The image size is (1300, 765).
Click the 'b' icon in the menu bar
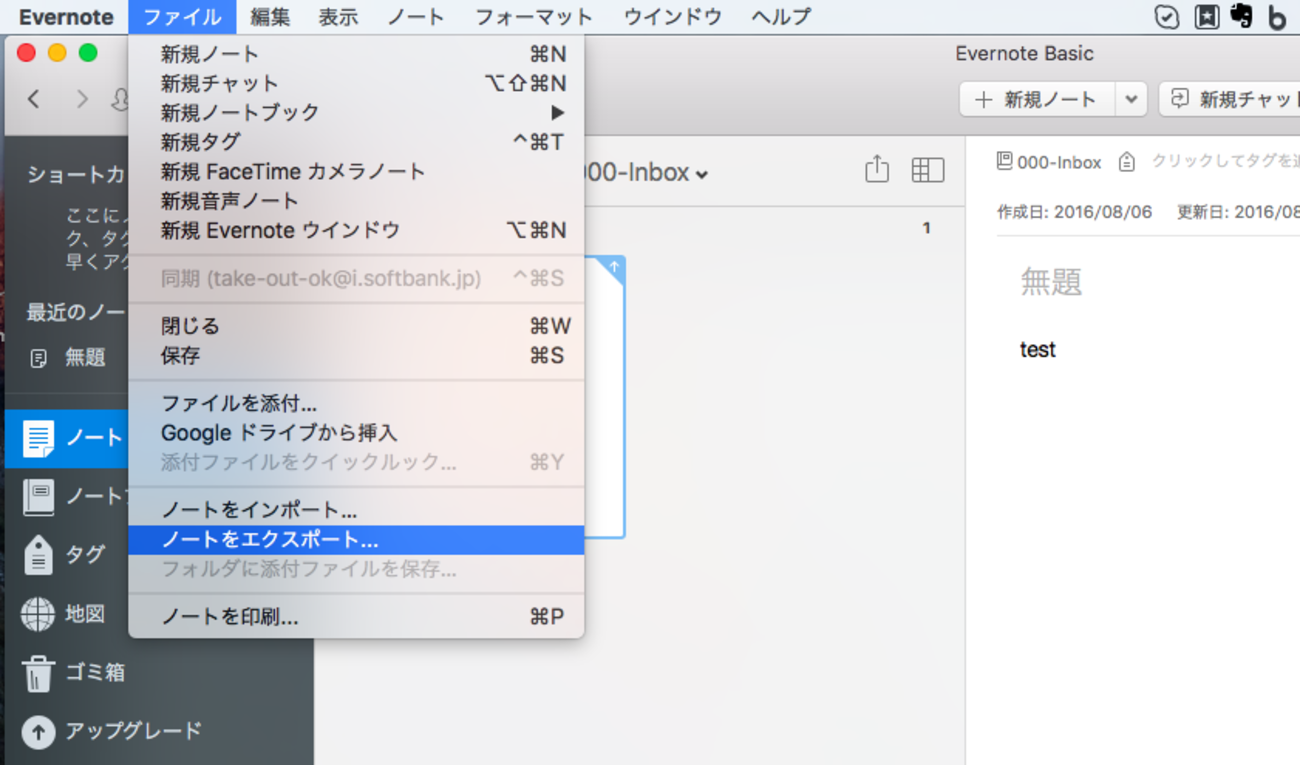[1277, 17]
